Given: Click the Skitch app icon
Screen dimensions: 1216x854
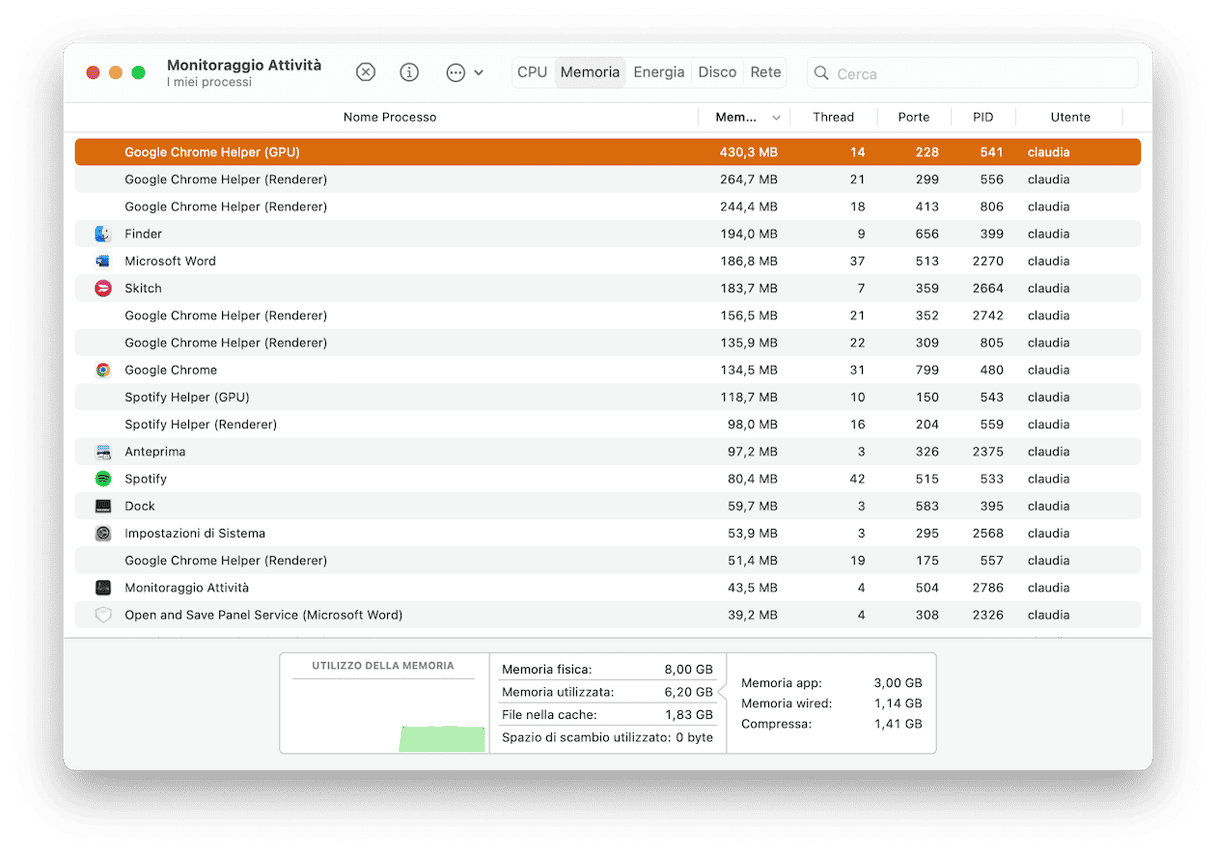Looking at the screenshot, I should click(x=103, y=288).
